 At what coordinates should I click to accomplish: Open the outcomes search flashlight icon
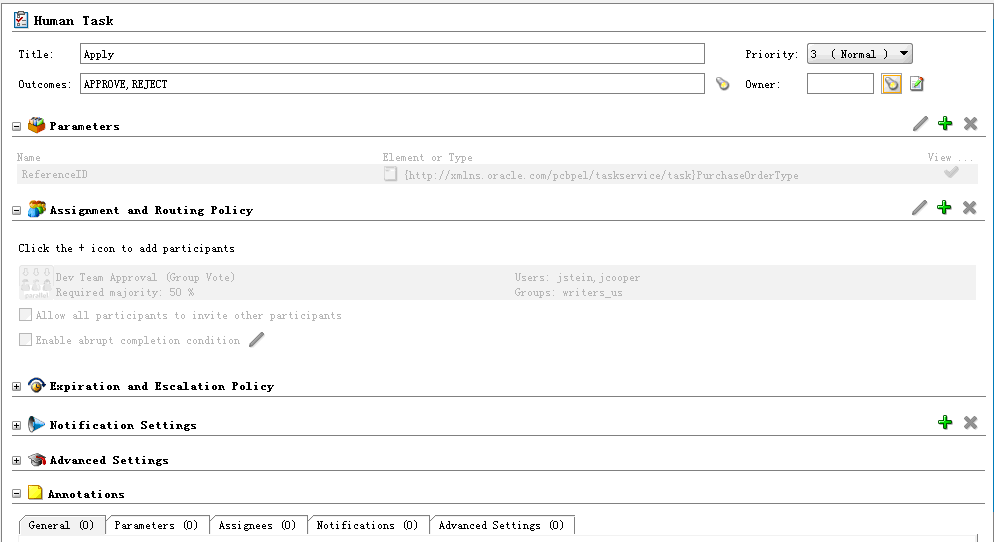coord(722,84)
